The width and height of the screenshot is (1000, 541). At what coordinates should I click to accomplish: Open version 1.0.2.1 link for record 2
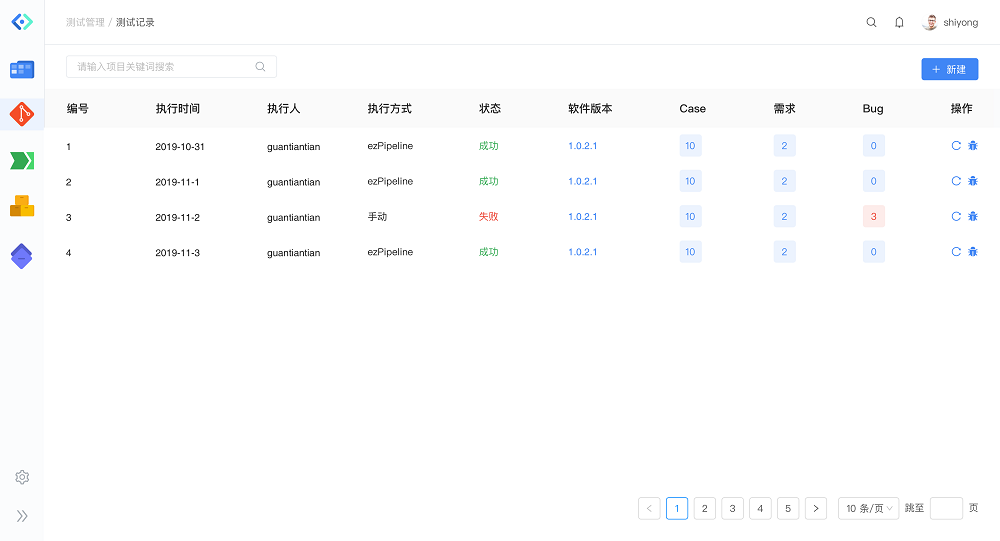pos(582,182)
